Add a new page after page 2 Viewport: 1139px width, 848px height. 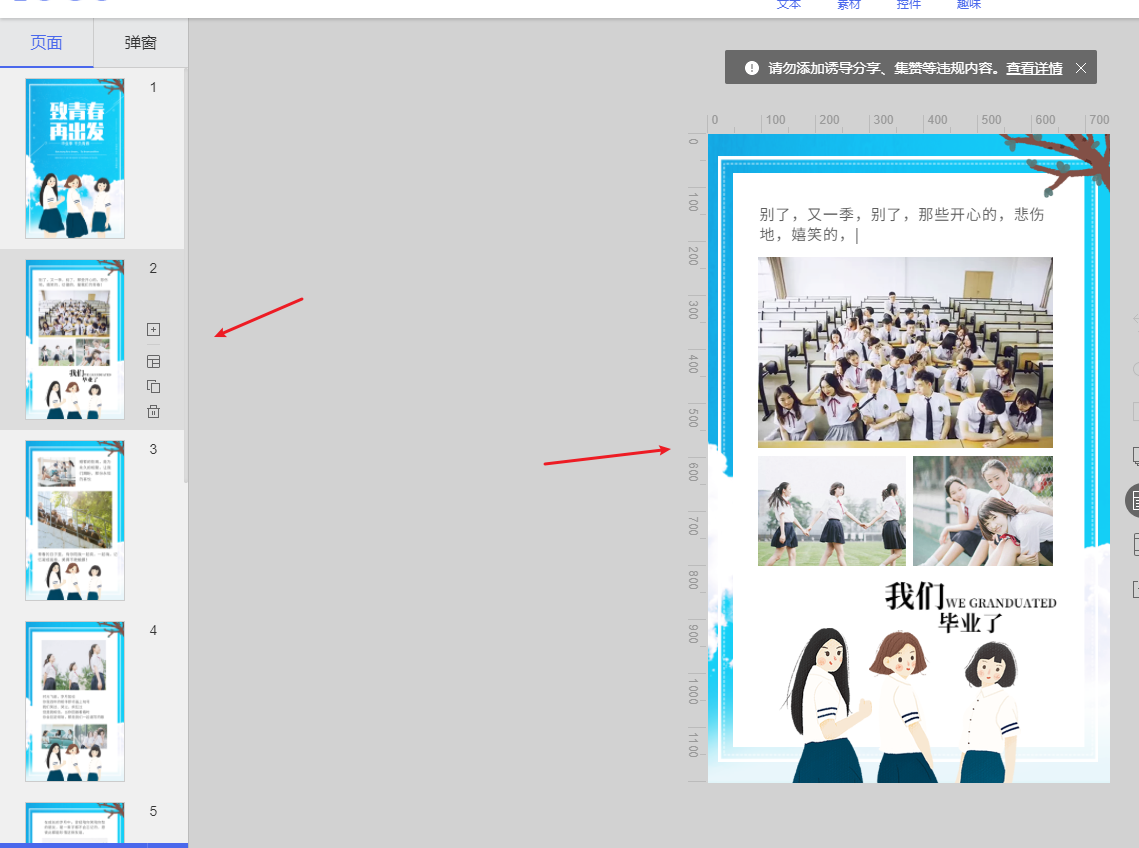point(153,329)
